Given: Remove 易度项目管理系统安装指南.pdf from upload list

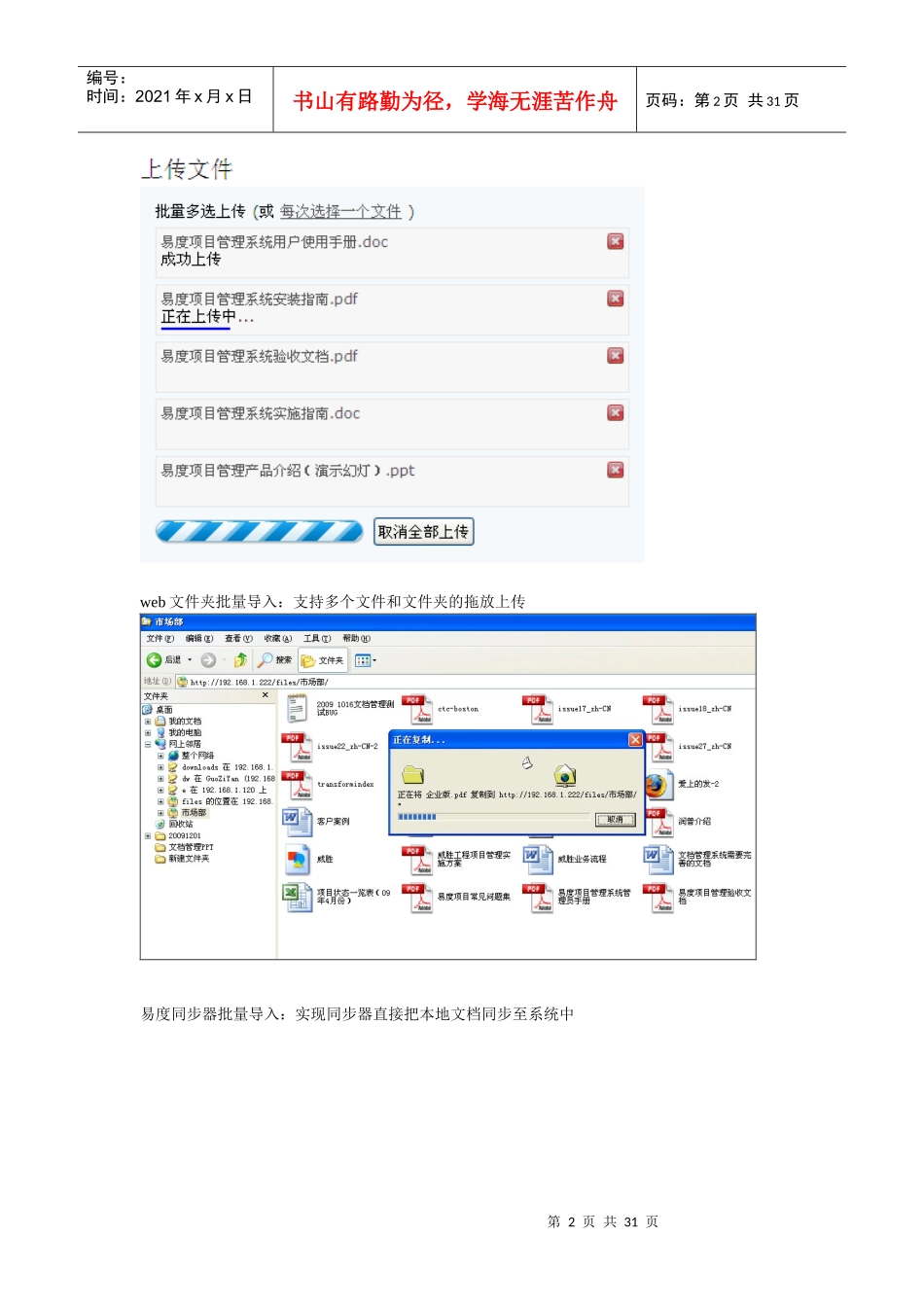Looking at the screenshot, I should click(x=615, y=299).
